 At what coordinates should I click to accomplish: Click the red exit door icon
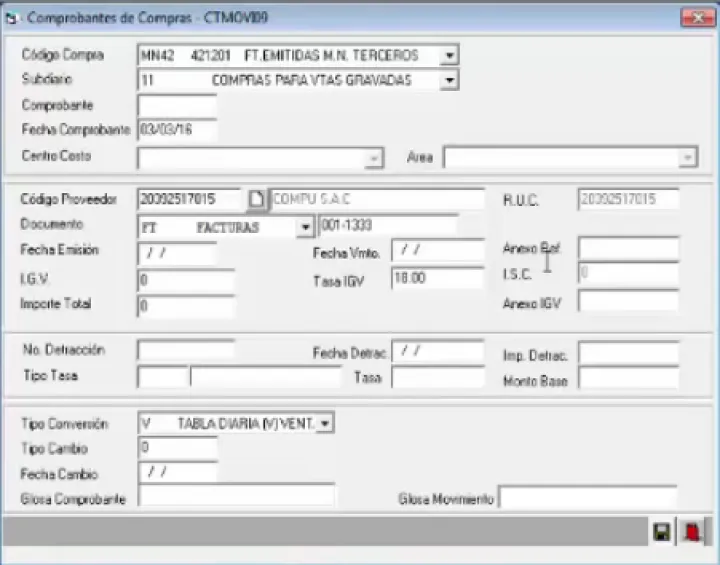coord(690,533)
